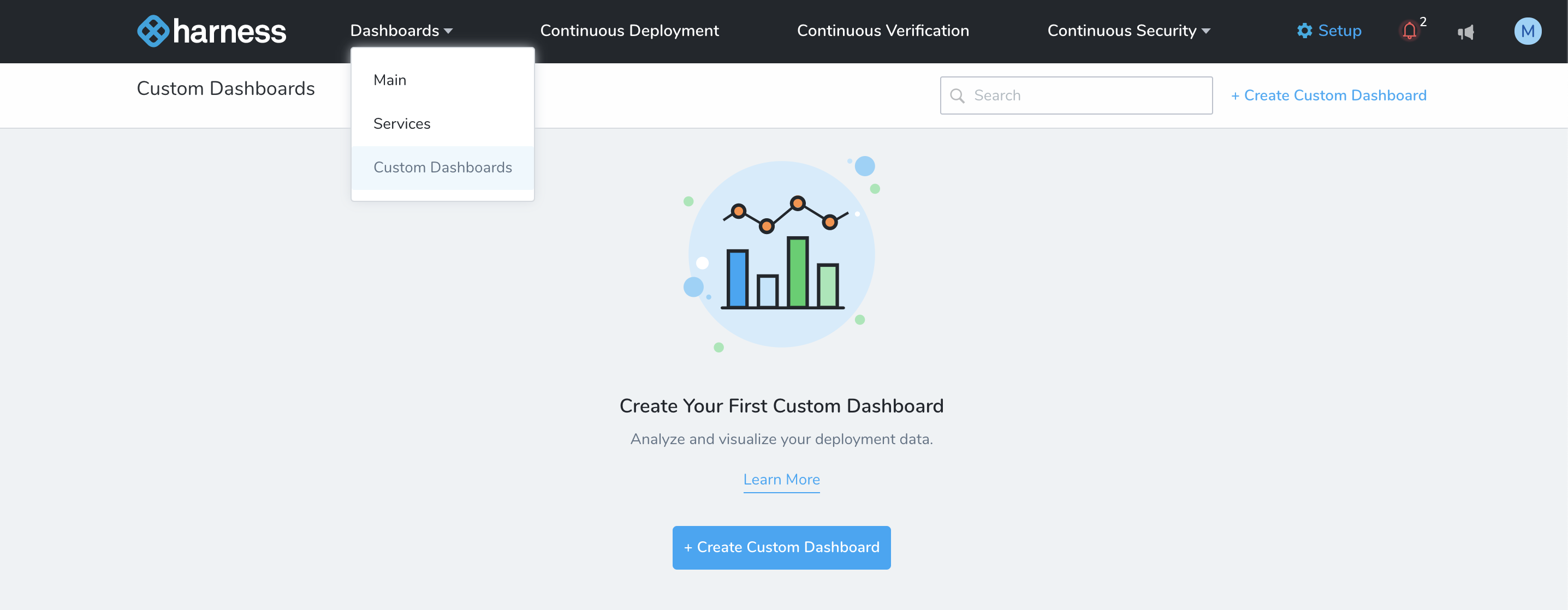Open Continuous Deployment tab
The width and height of the screenshot is (1568, 610).
tap(629, 31)
